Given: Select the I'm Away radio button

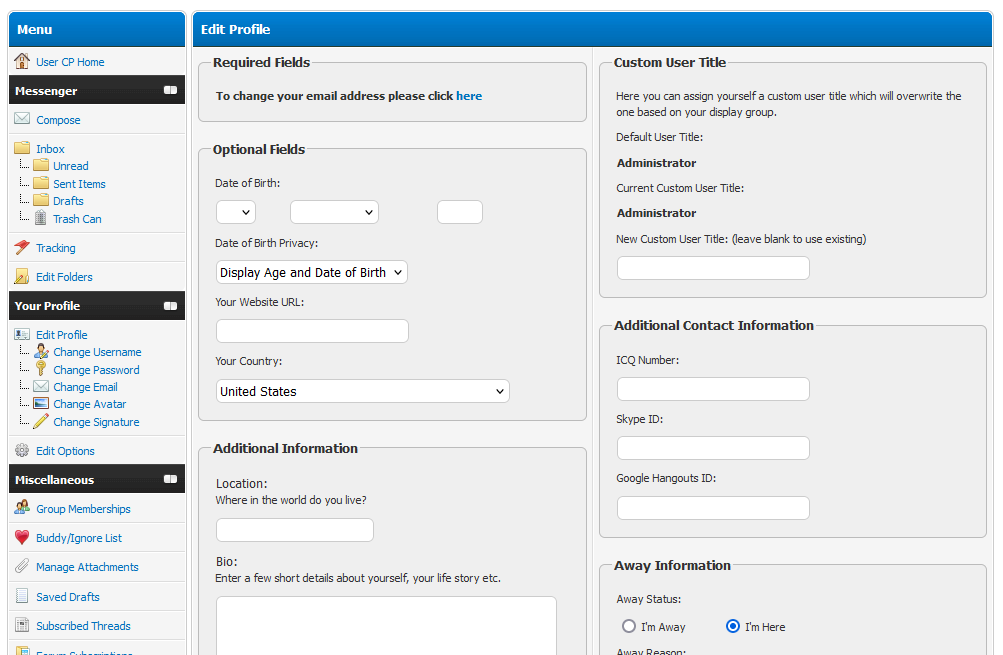Looking at the screenshot, I should tap(629, 626).
